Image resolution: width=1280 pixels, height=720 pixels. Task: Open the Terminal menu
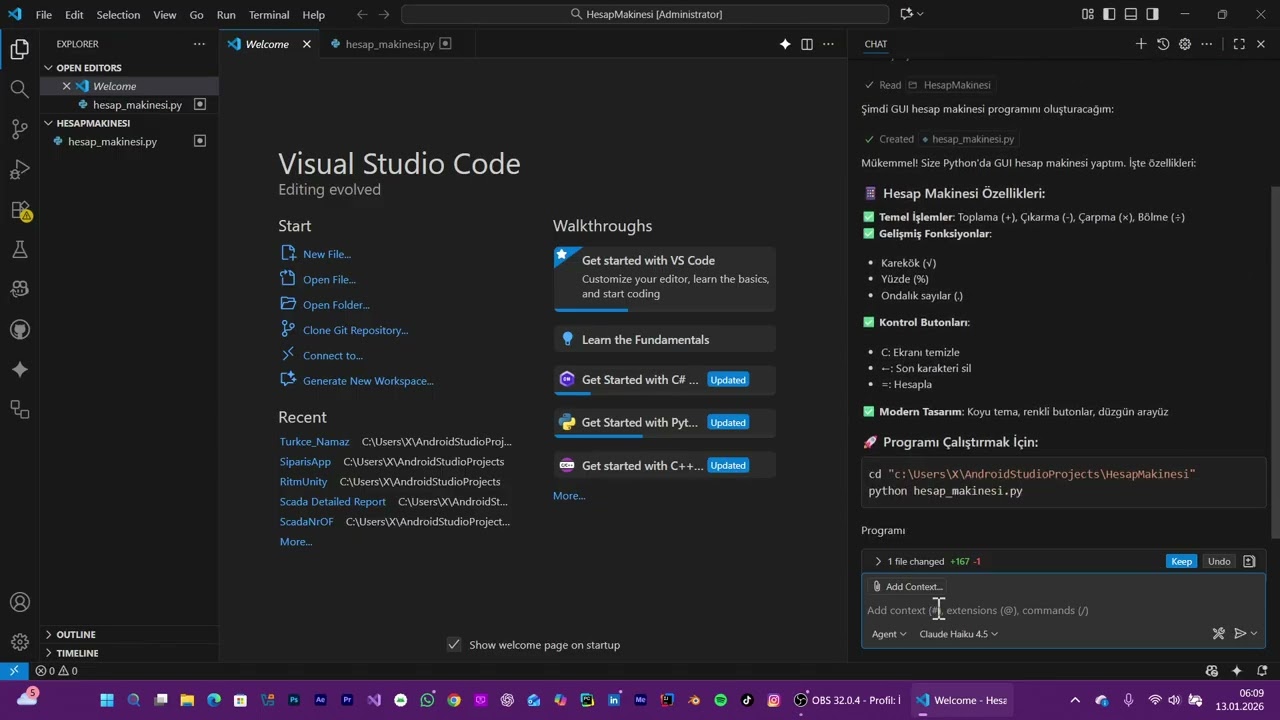(x=269, y=15)
